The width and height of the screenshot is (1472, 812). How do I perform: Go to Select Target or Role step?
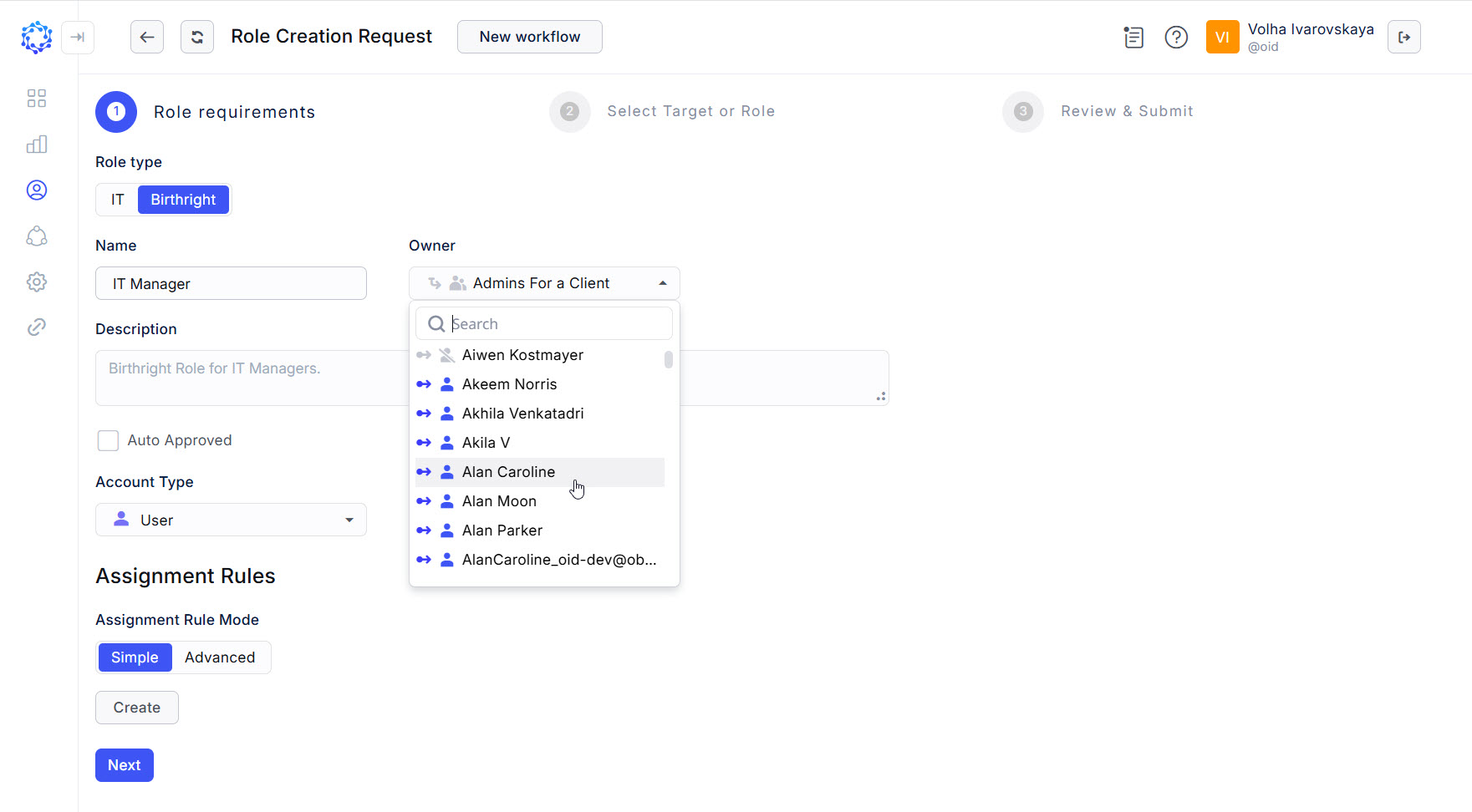click(690, 111)
